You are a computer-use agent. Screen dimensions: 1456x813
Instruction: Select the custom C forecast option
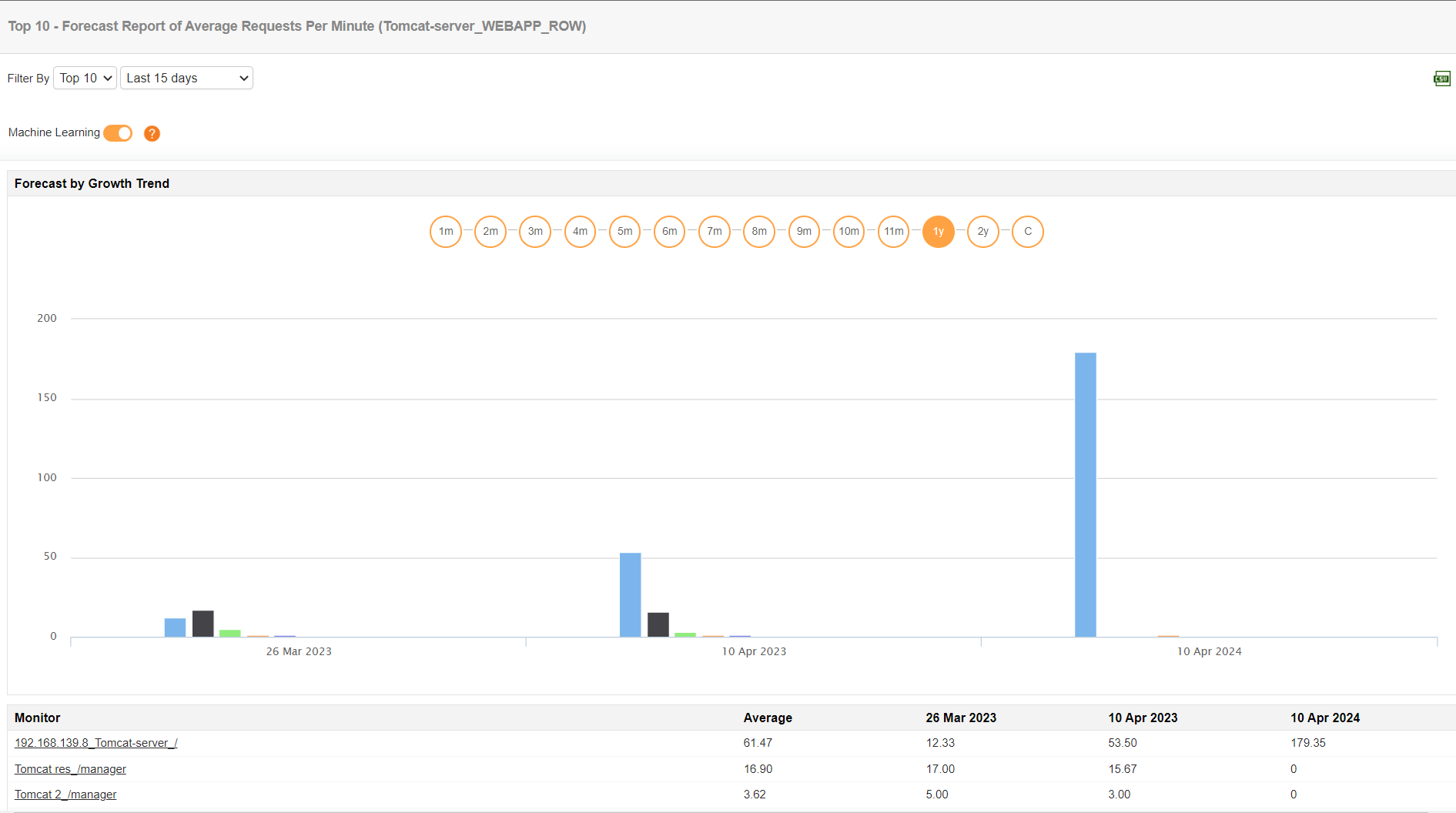(1027, 231)
